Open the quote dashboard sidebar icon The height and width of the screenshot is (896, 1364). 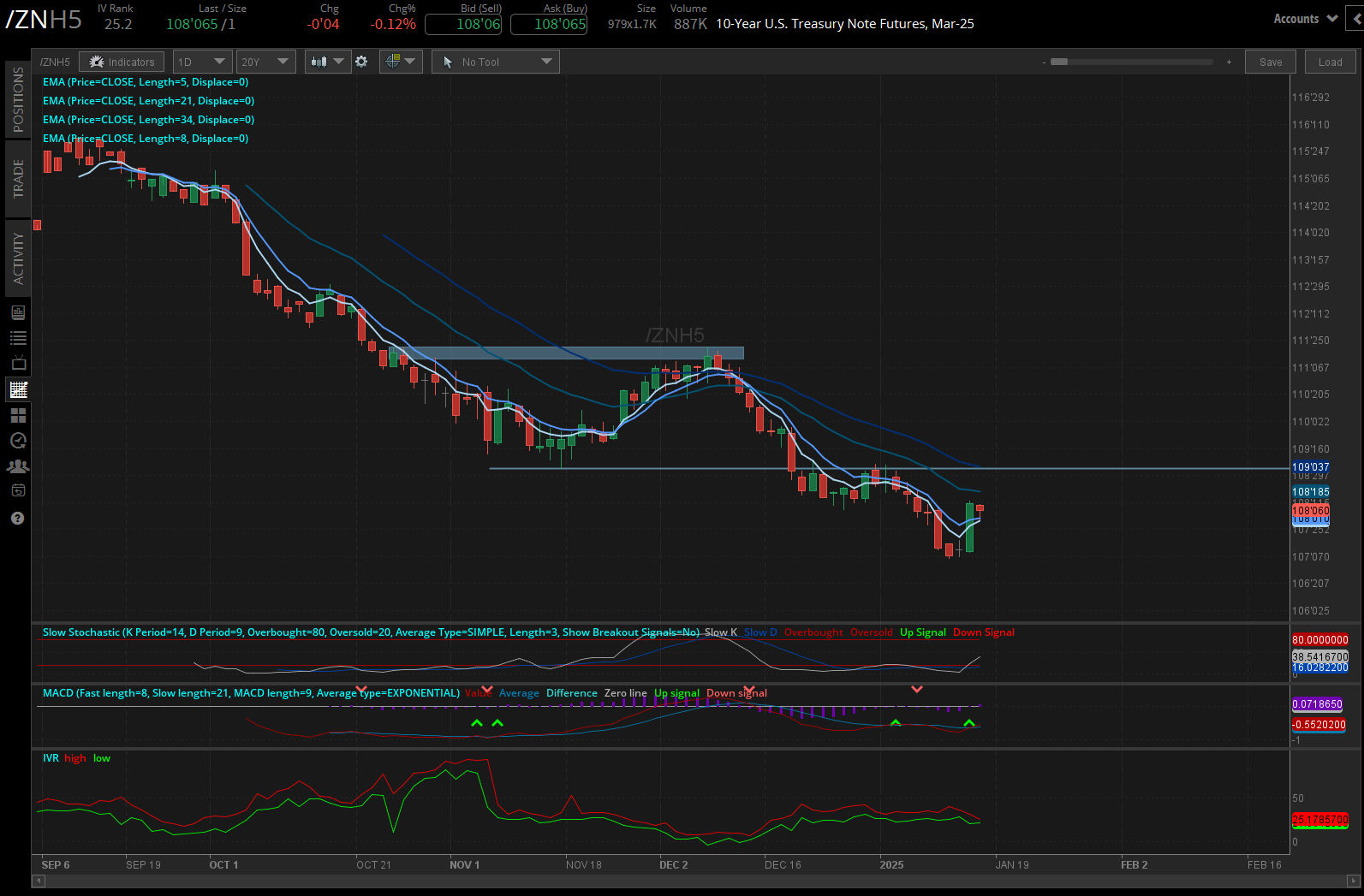18,312
